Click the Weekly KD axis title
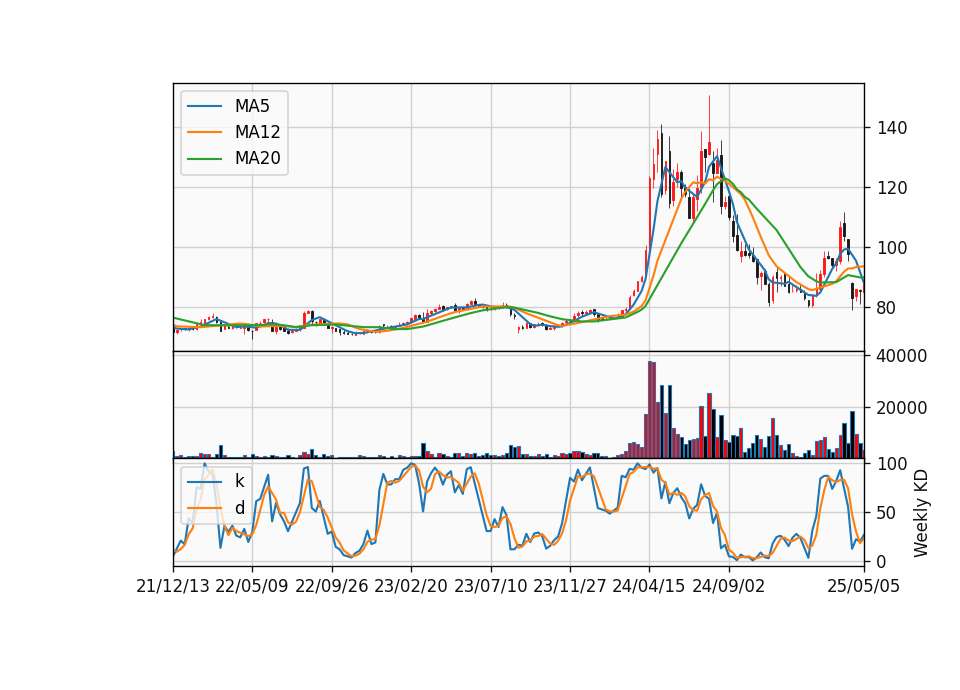This screenshot has height=690, width=960. 921,514
